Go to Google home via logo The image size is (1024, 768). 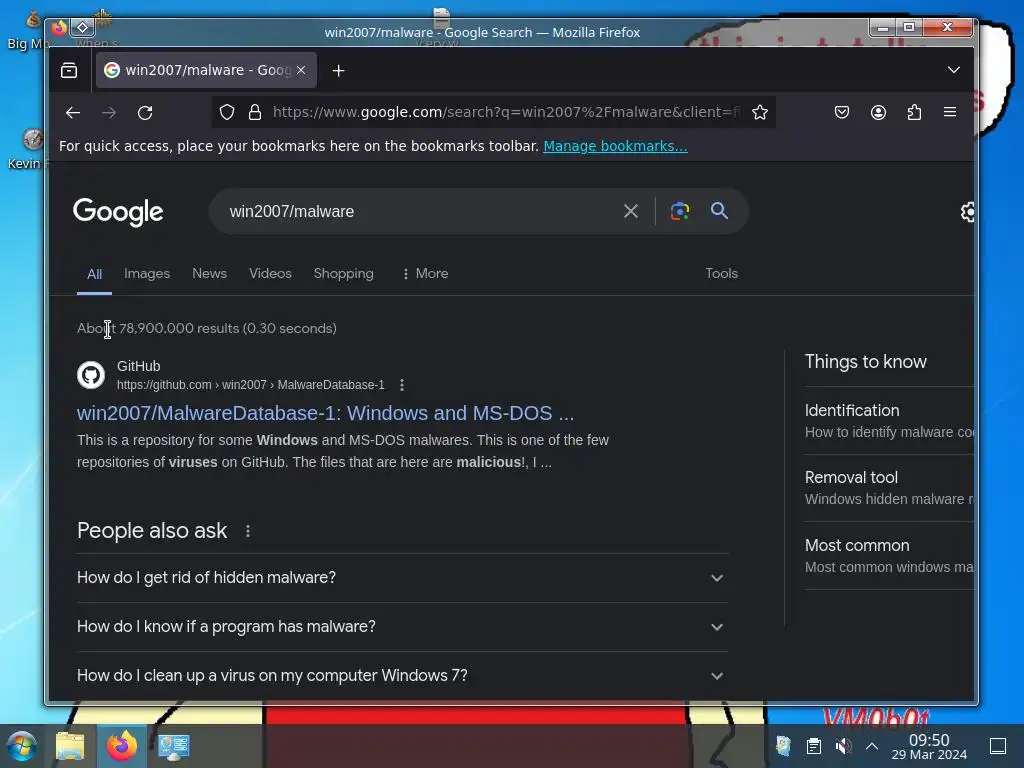(x=118, y=212)
